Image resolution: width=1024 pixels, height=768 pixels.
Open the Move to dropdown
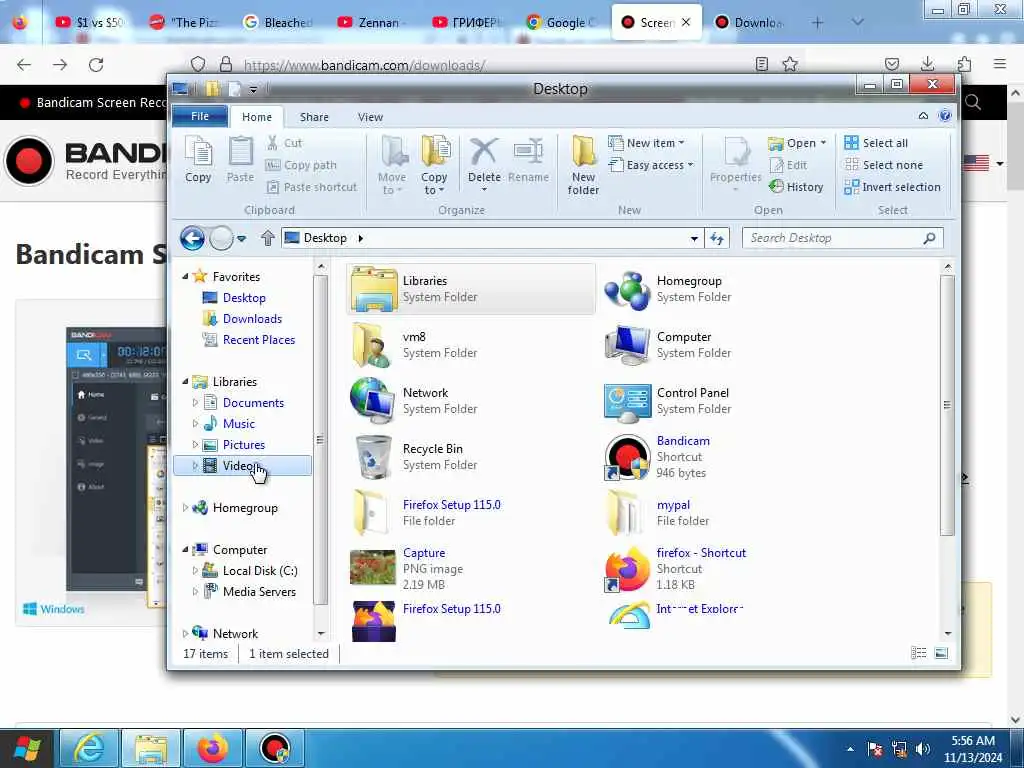(392, 165)
